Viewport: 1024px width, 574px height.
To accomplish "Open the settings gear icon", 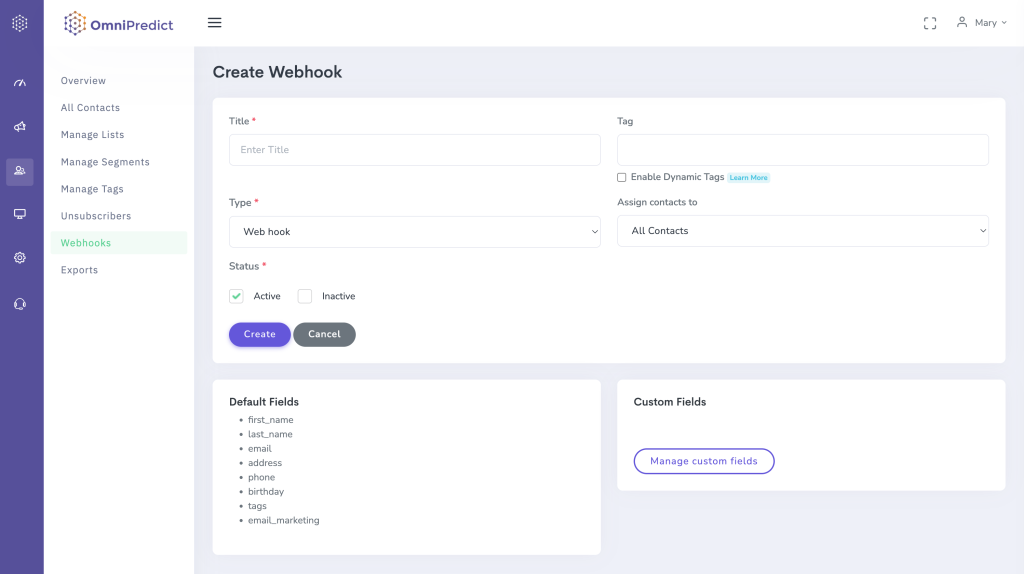I will 20,258.
